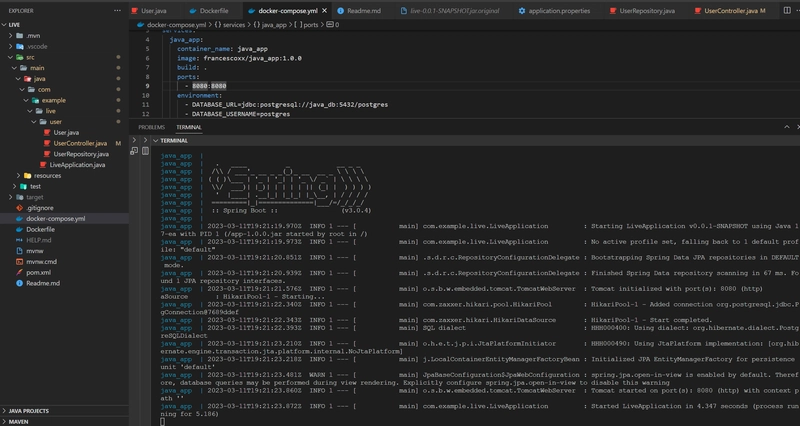This screenshot has width=800, height=426.
Task: Click line number 9 in gutter
Action: (x=147, y=86)
